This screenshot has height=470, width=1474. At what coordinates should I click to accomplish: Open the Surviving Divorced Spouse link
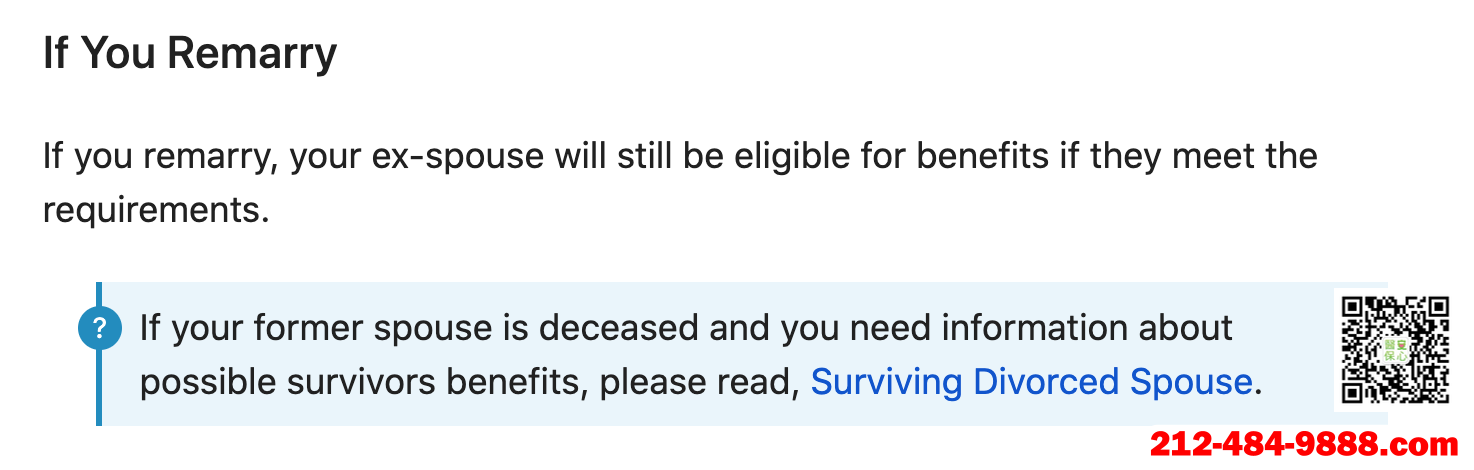pos(1031,382)
